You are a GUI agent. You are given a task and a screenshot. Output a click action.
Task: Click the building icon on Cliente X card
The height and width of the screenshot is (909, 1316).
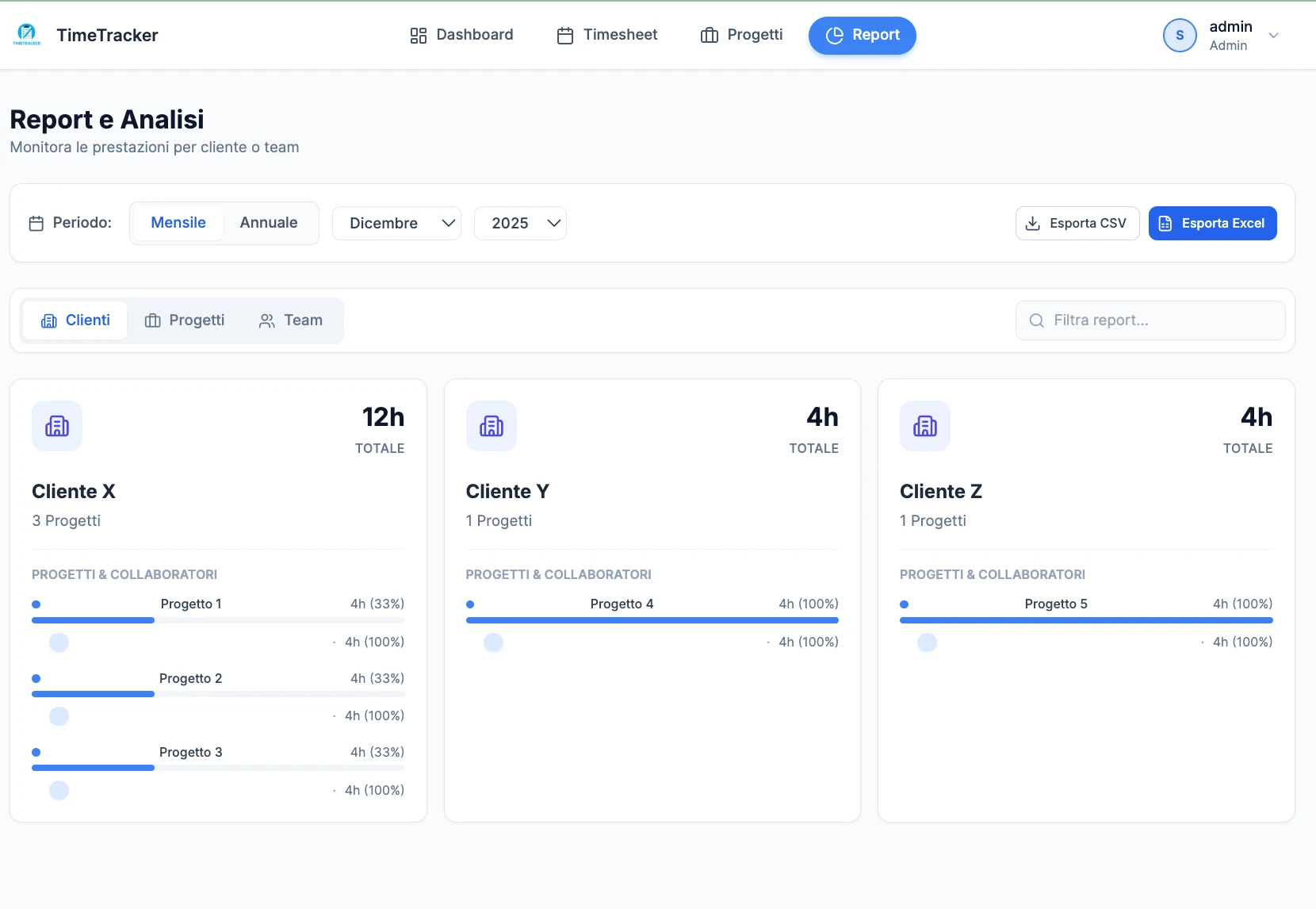pyautogui.click(x=57, y=426)
